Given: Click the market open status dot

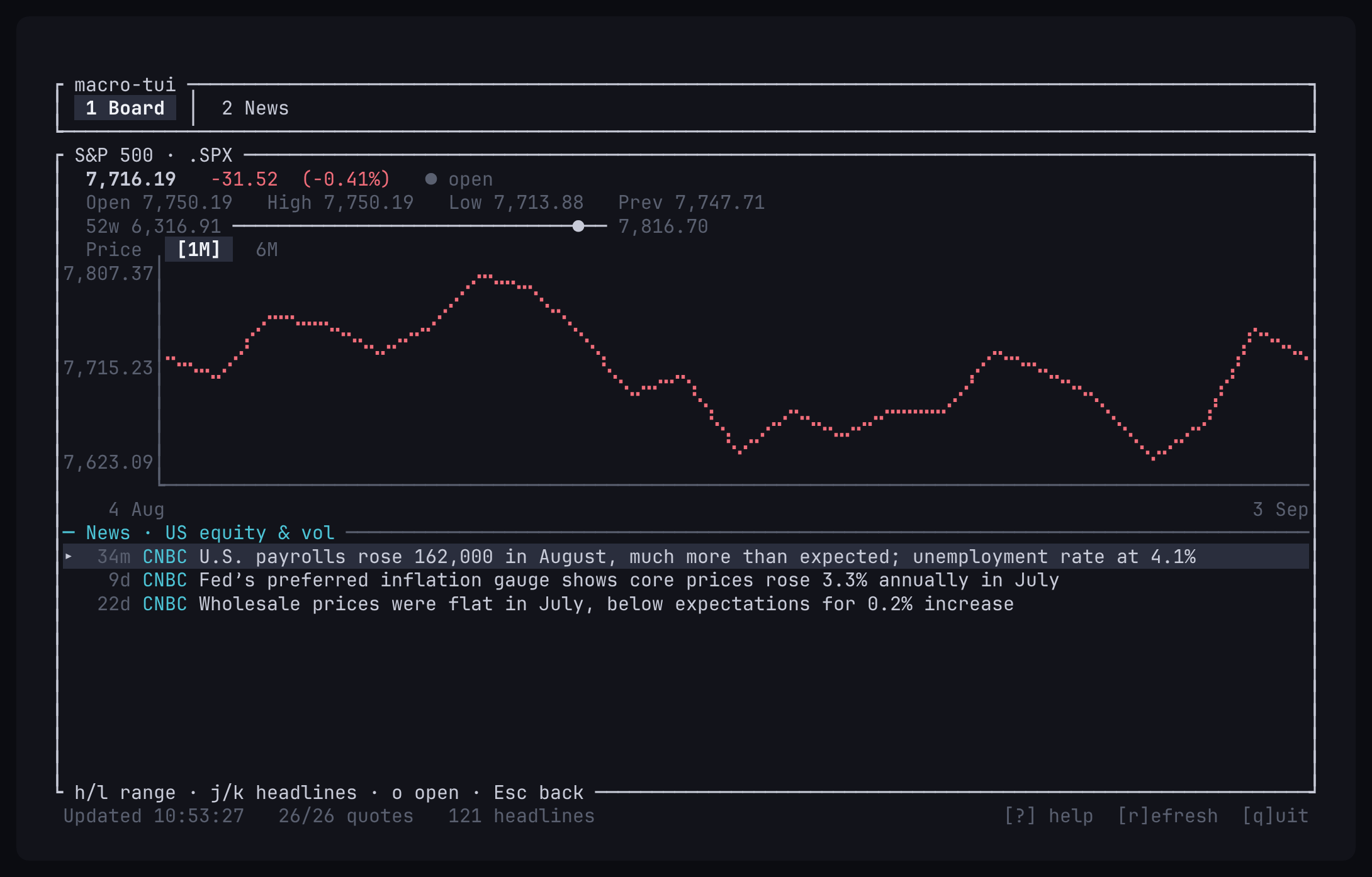Looking at the screenshot, I should tap(431, 179).
